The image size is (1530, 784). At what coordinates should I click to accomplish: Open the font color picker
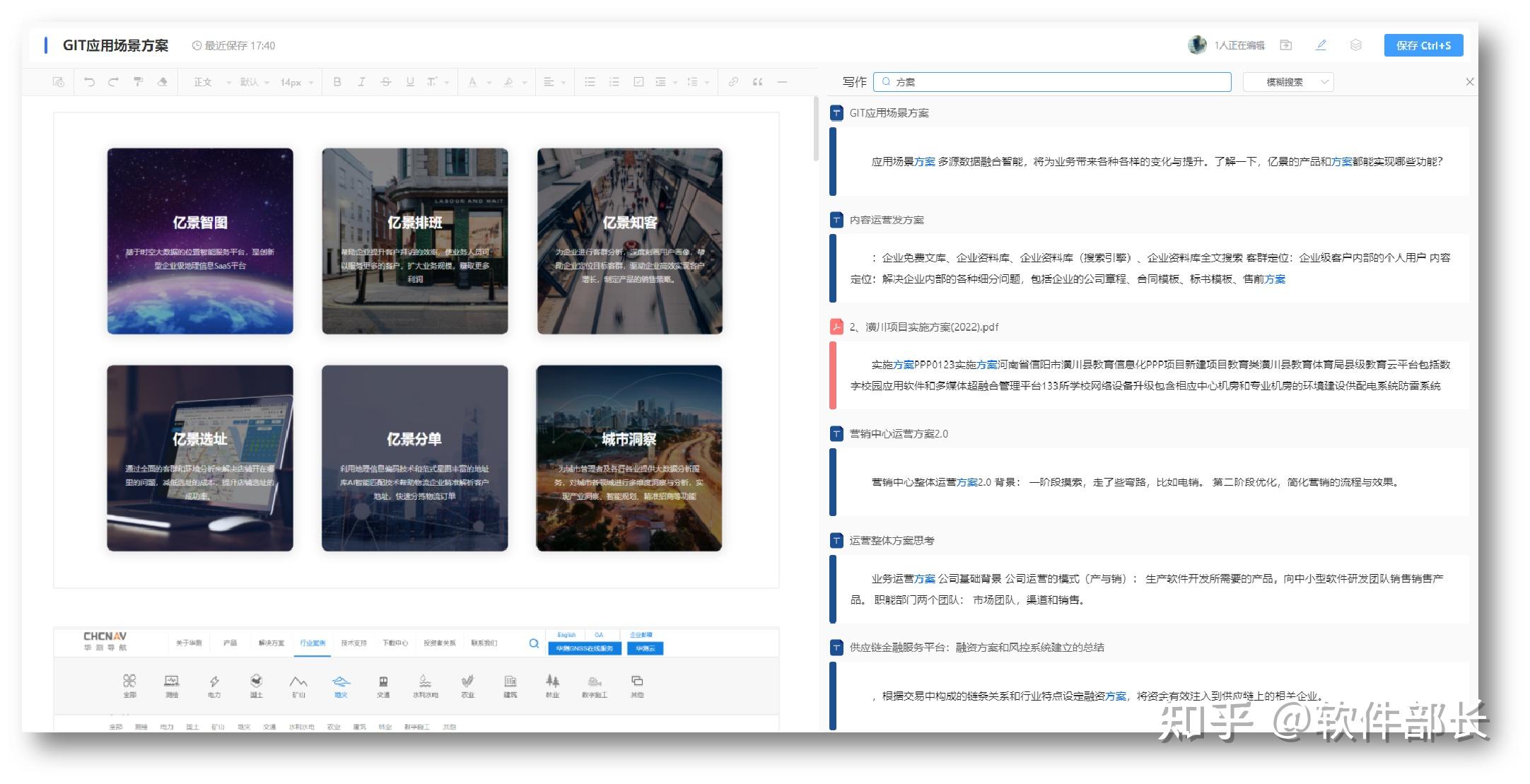[472, 82]
